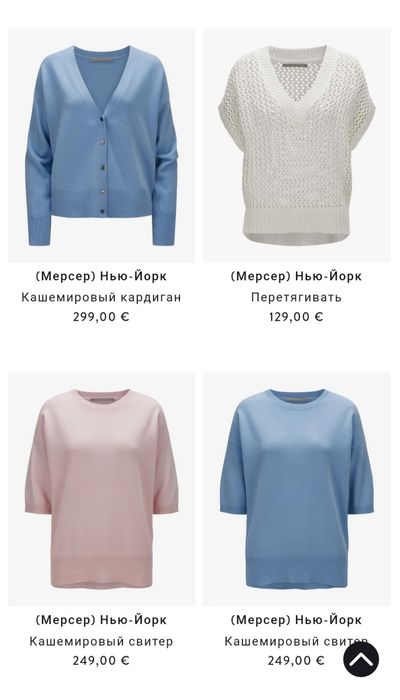Click the button row on the blue cardigan
Viewport: 400px width, 700px height.
coord(102,164)
